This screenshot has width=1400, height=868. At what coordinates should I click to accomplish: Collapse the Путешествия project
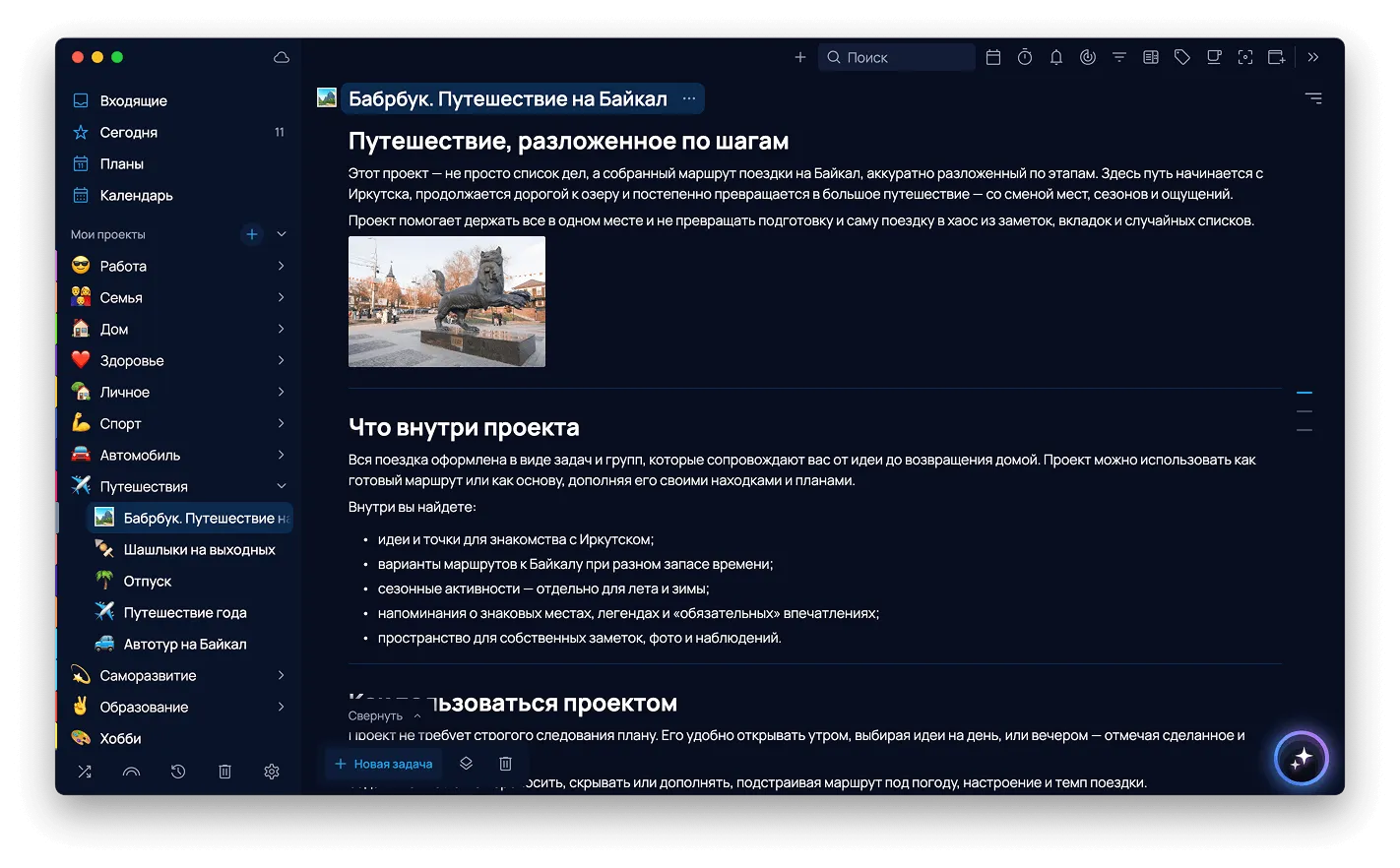click(x=282, y=486)
